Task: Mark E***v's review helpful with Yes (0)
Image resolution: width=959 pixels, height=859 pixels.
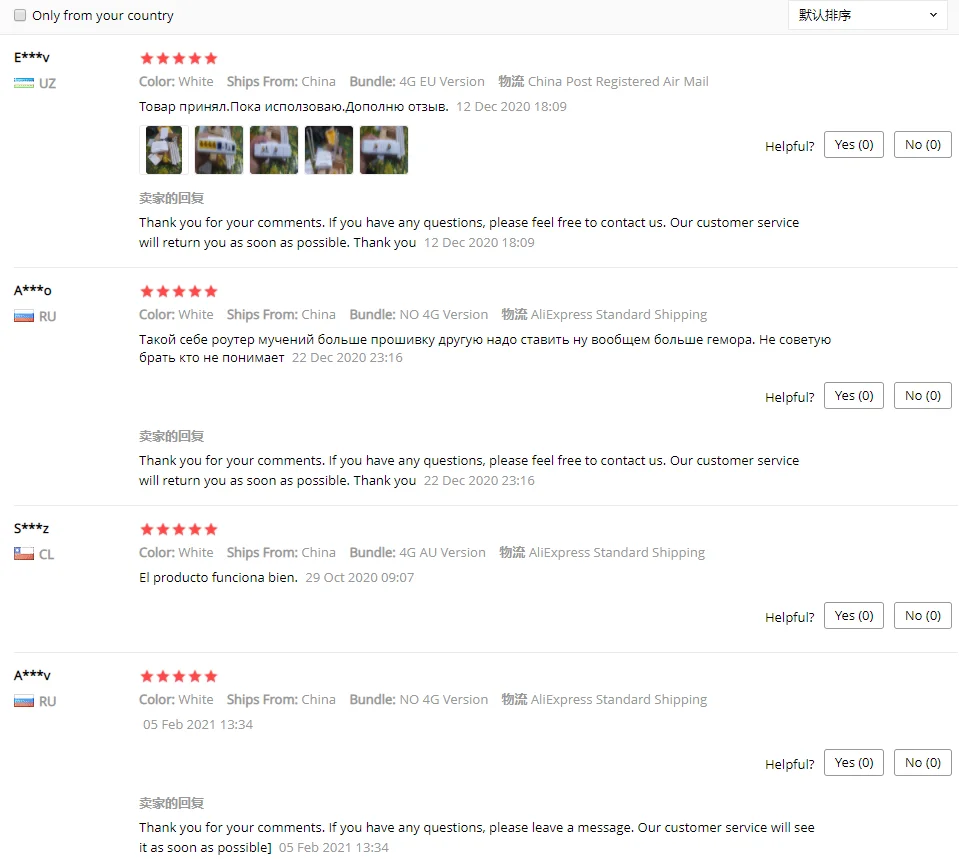Action: [x=854, y=144]
